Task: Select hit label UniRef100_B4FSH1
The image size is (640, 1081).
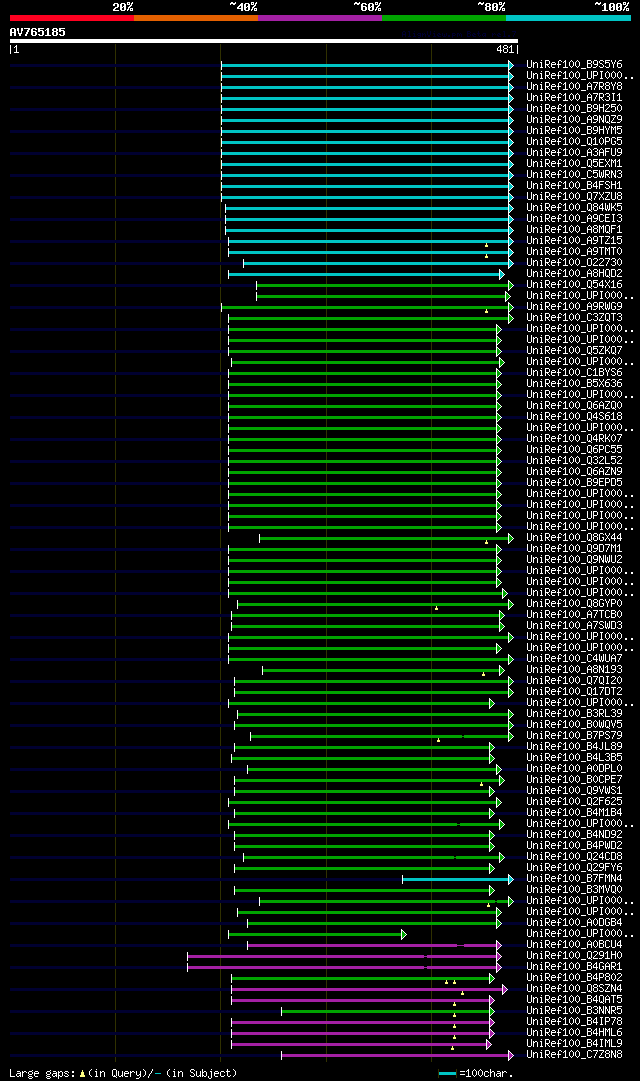Action: click(574, 186)
